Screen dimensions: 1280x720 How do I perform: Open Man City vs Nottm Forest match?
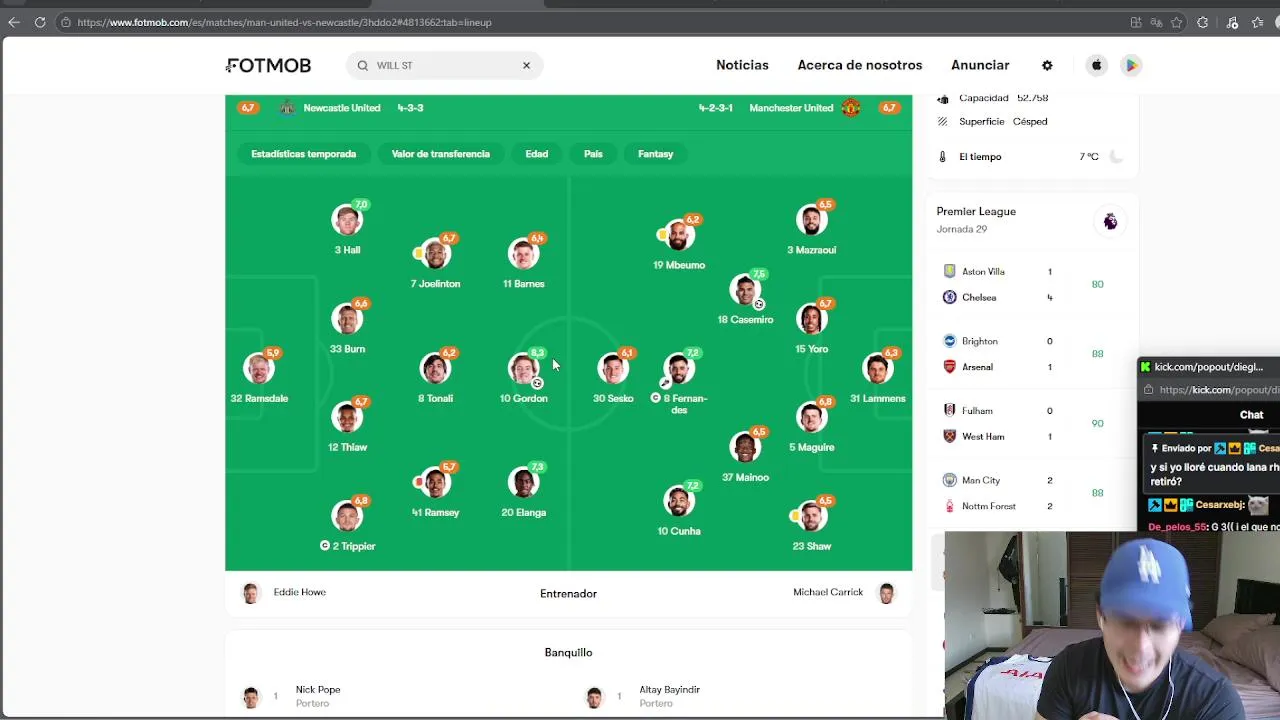click(x=1032, y=493)
